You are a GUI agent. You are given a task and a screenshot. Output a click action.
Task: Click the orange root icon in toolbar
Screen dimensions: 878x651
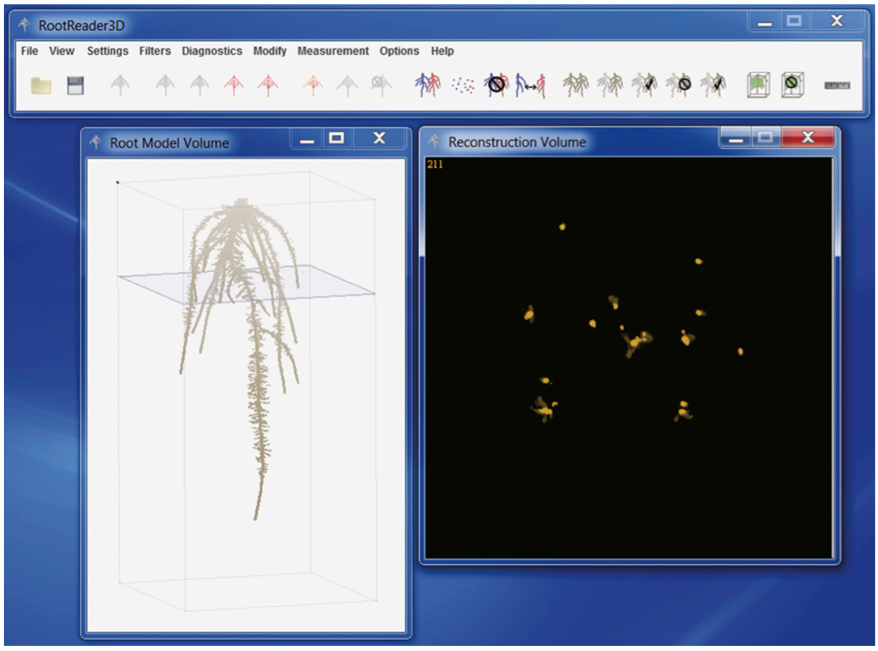coord(312,85)
